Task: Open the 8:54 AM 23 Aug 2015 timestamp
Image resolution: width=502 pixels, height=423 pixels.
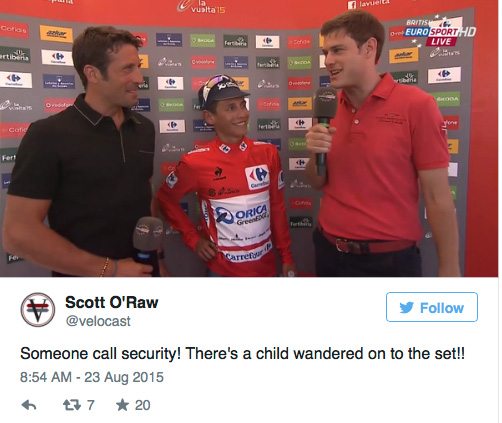Action: click(92, 377)
